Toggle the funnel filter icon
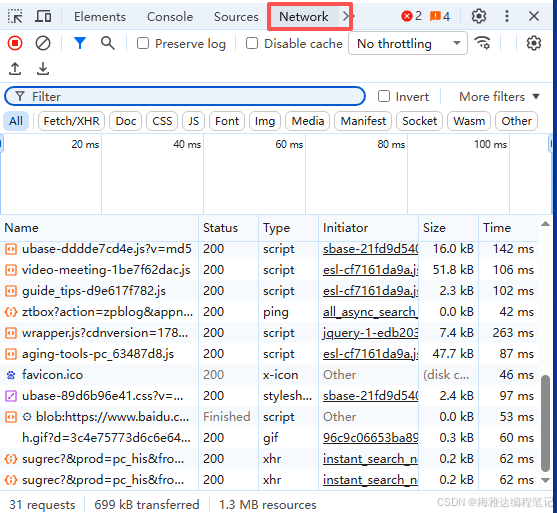Viewport: 557px width, 513px height. (80, 43)
